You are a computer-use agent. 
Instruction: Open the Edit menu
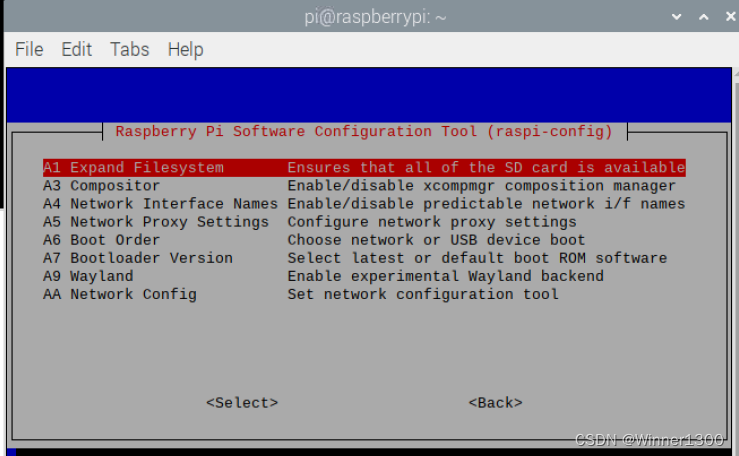(76, 49)
